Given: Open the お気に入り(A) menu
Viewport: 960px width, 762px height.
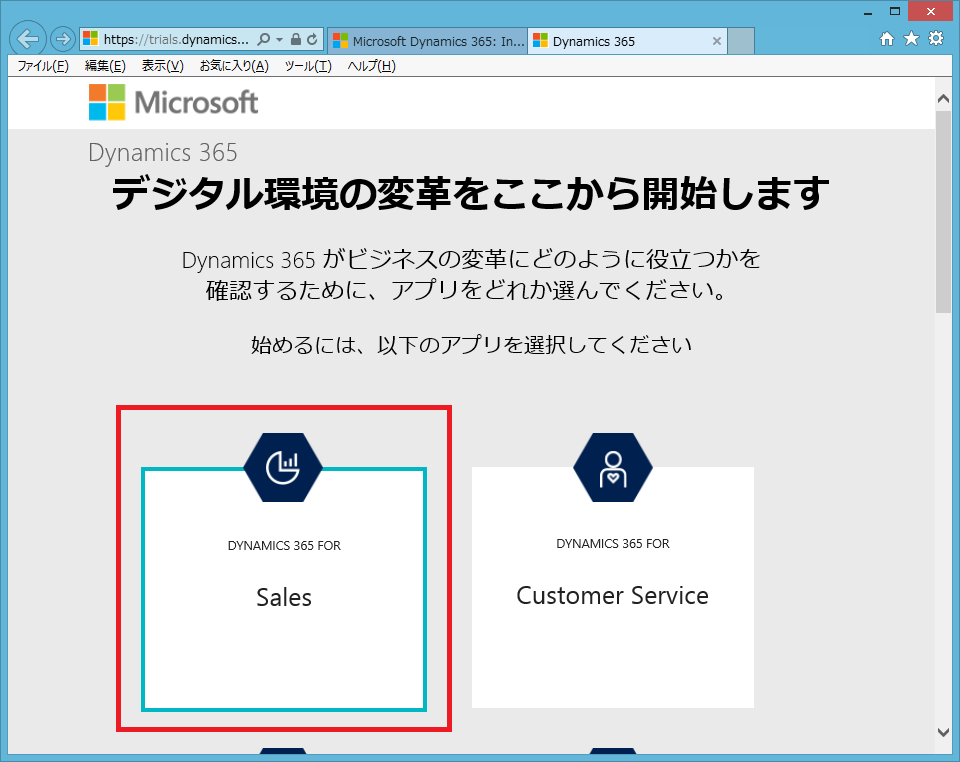Looking at the screenshot, I should (234, 66).
